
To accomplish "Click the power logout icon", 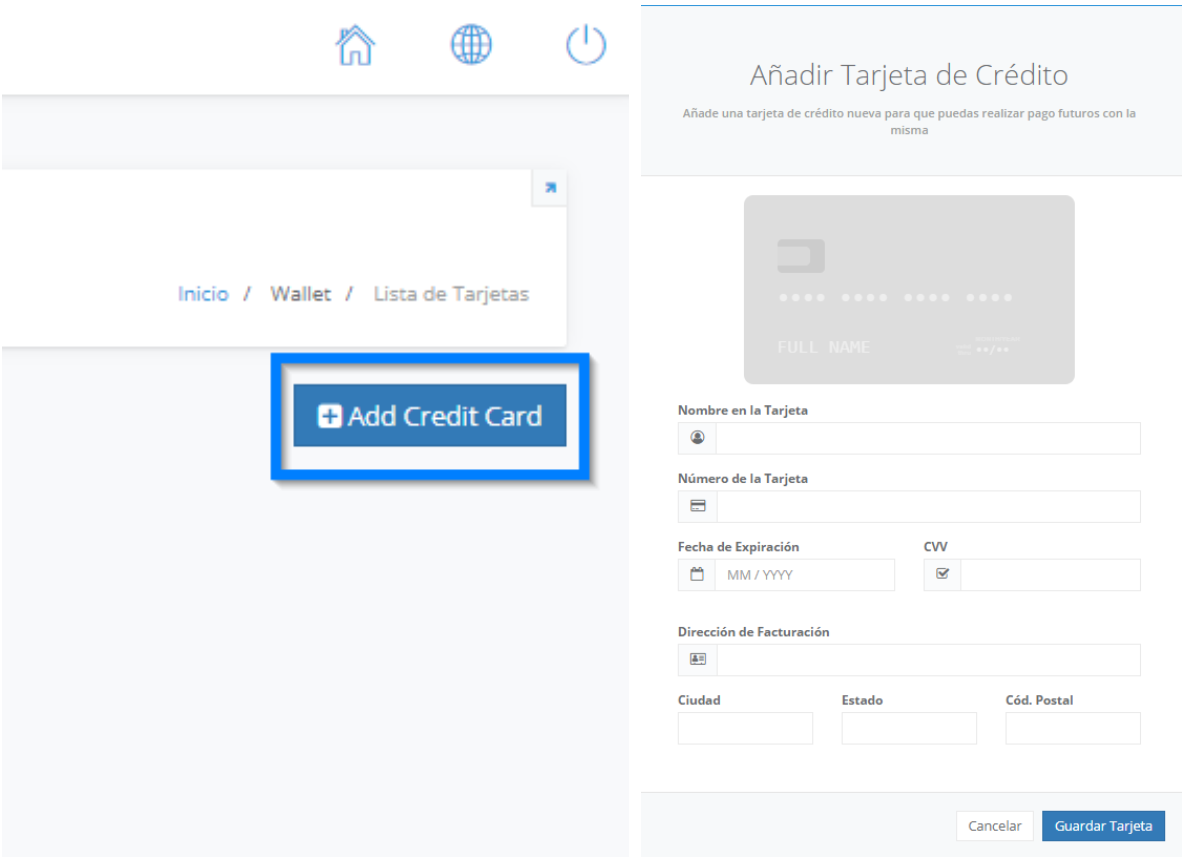I will (586, 45).
